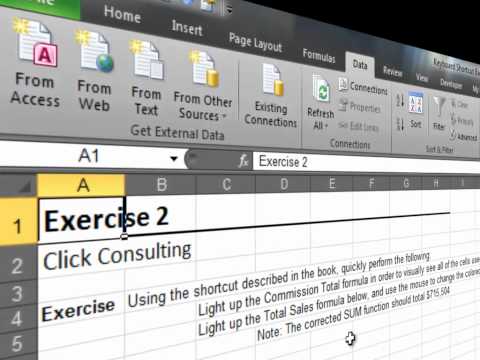Click the Edit Links button
480x360 pixels.
click(359, 126)
